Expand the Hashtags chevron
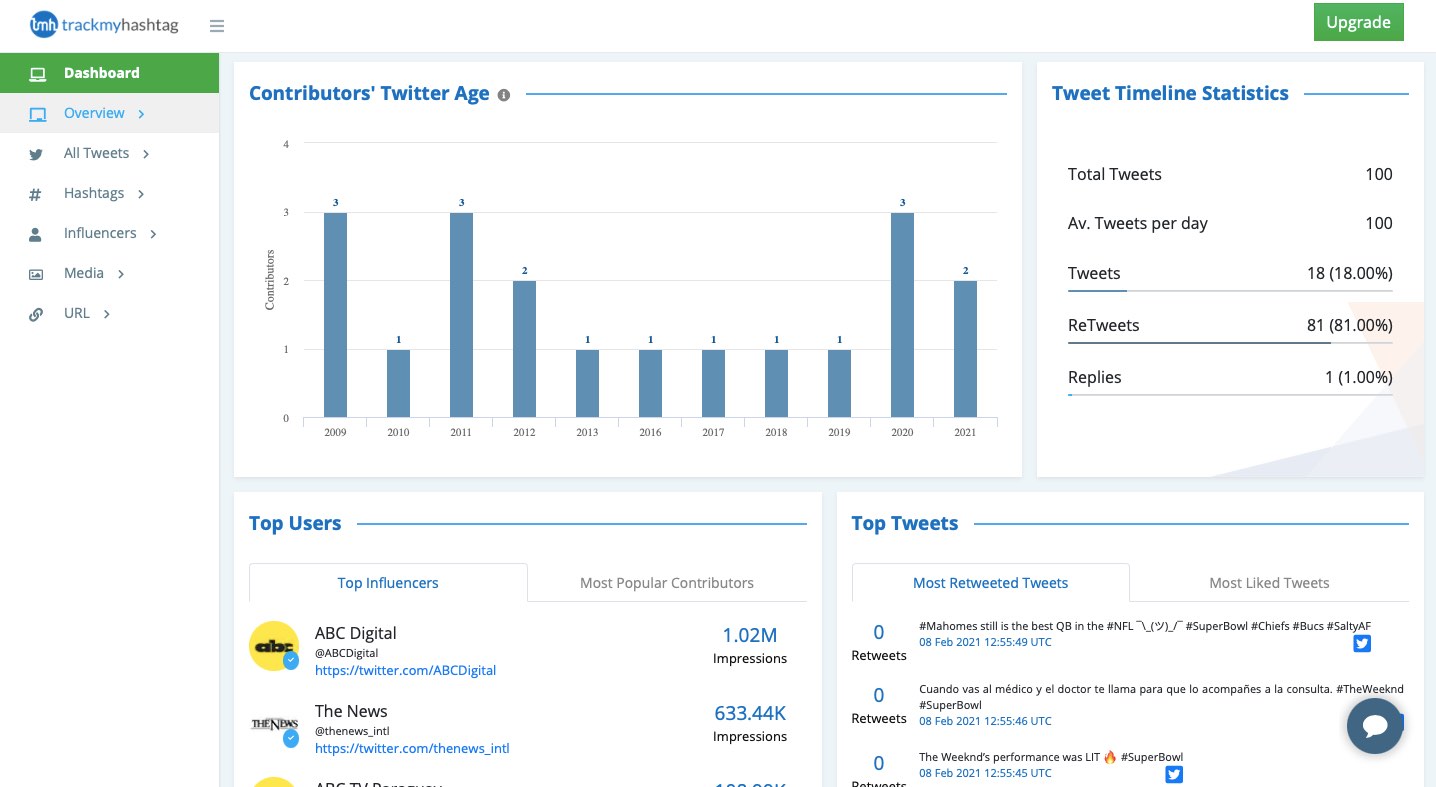The image size is (1436, 787). [141, 194]
